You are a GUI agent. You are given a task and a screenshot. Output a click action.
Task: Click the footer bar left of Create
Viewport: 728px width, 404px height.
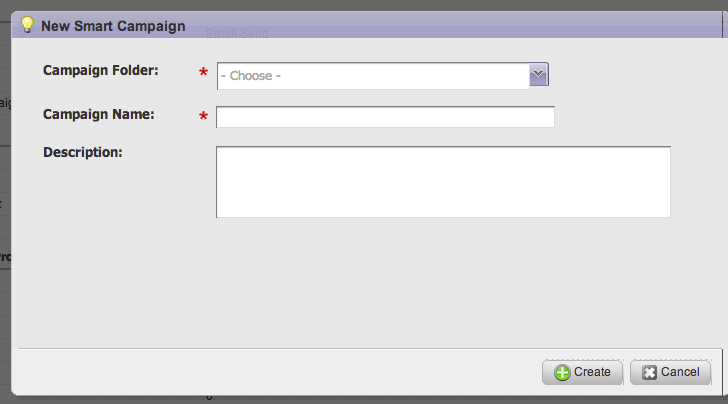(x=280, y=371)
